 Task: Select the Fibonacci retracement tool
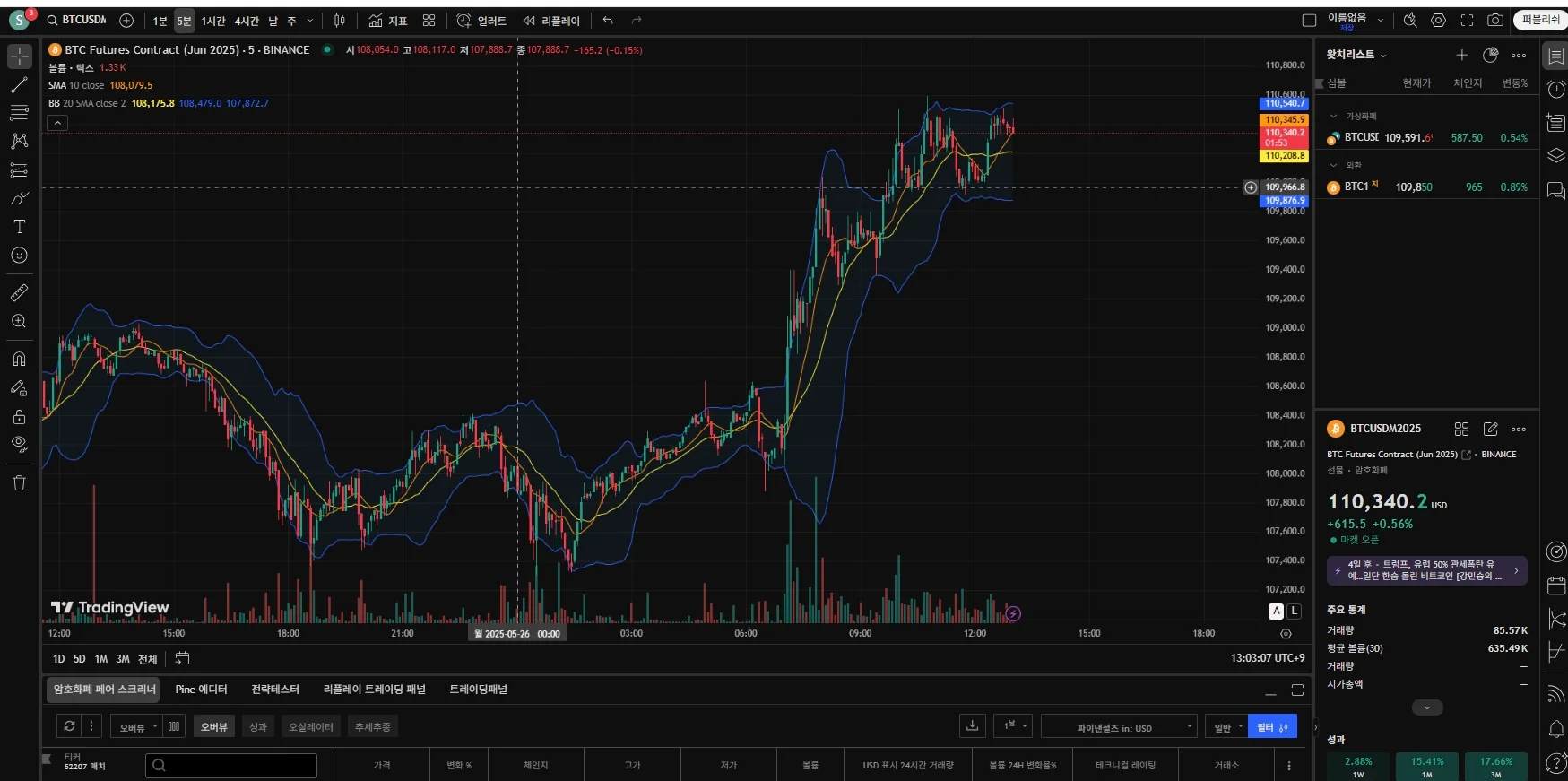click(x=19, y=113)
